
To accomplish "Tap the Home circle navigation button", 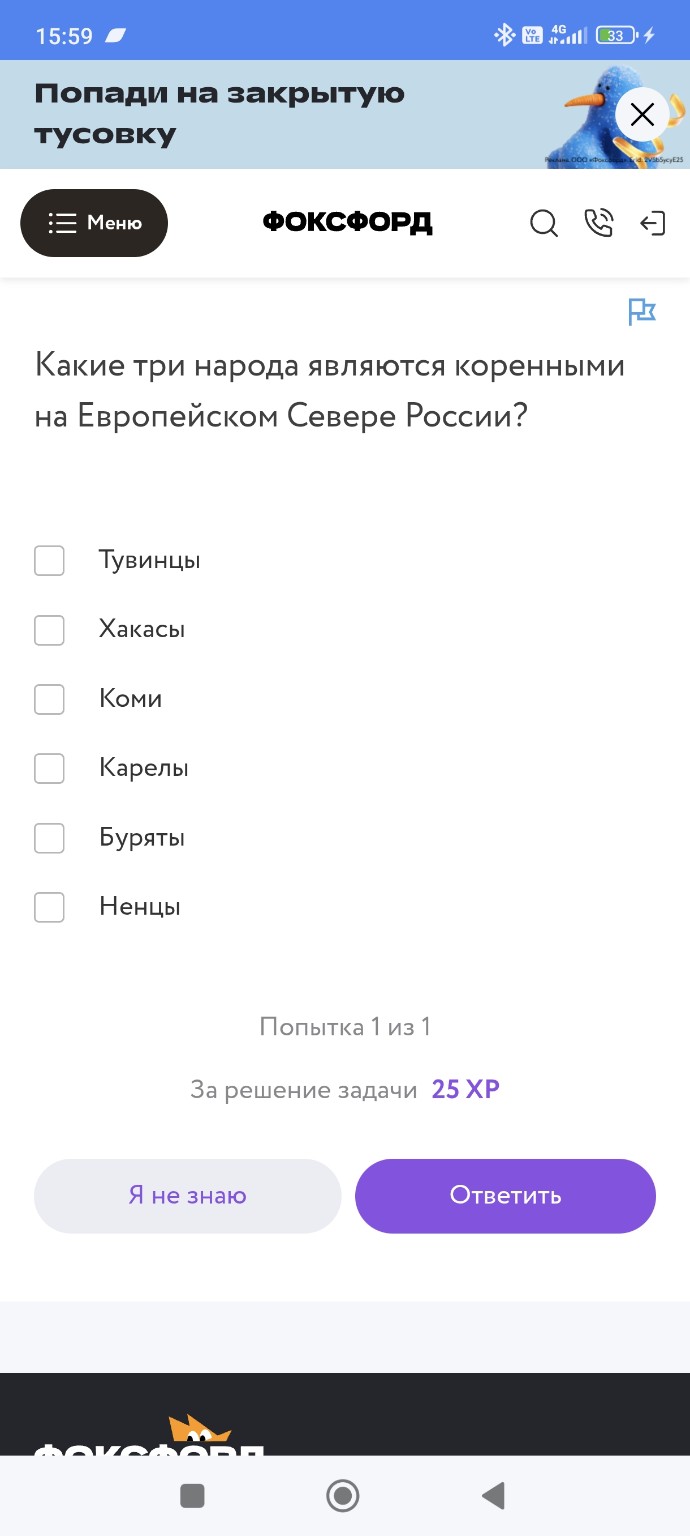I will (x=342, y=1495).
